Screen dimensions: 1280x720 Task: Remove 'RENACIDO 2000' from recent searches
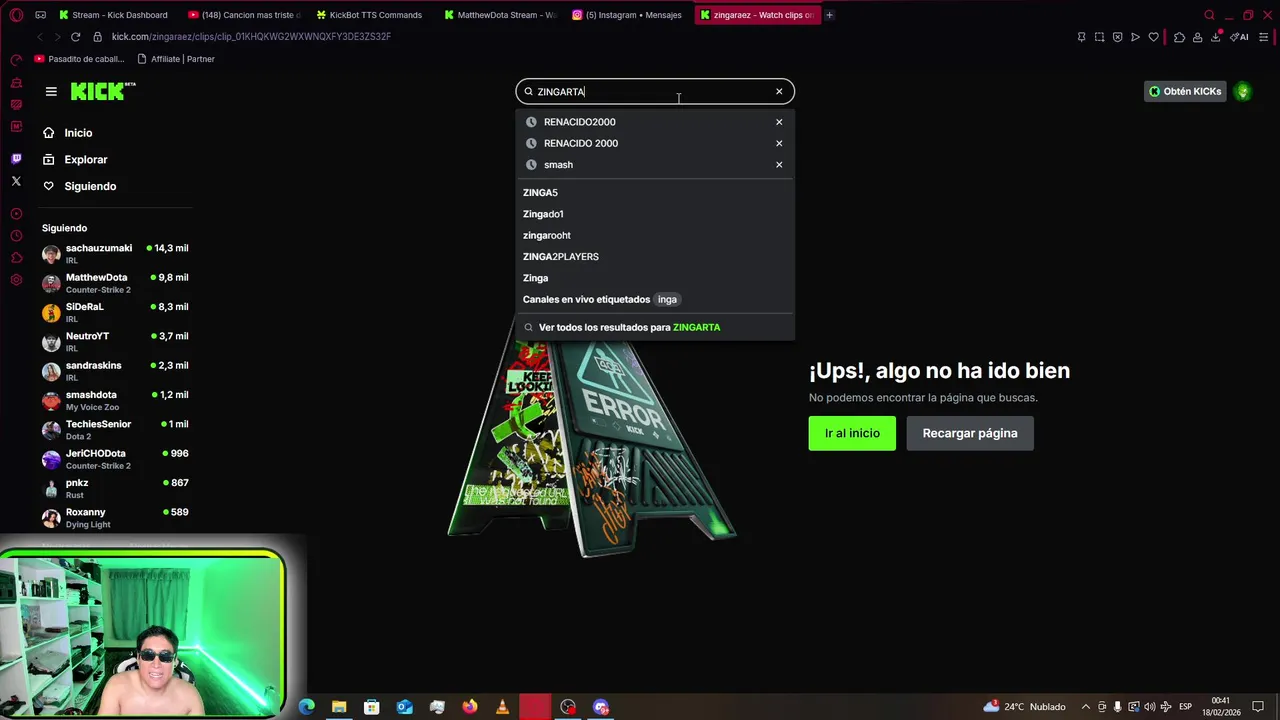[x=779, y=143]
